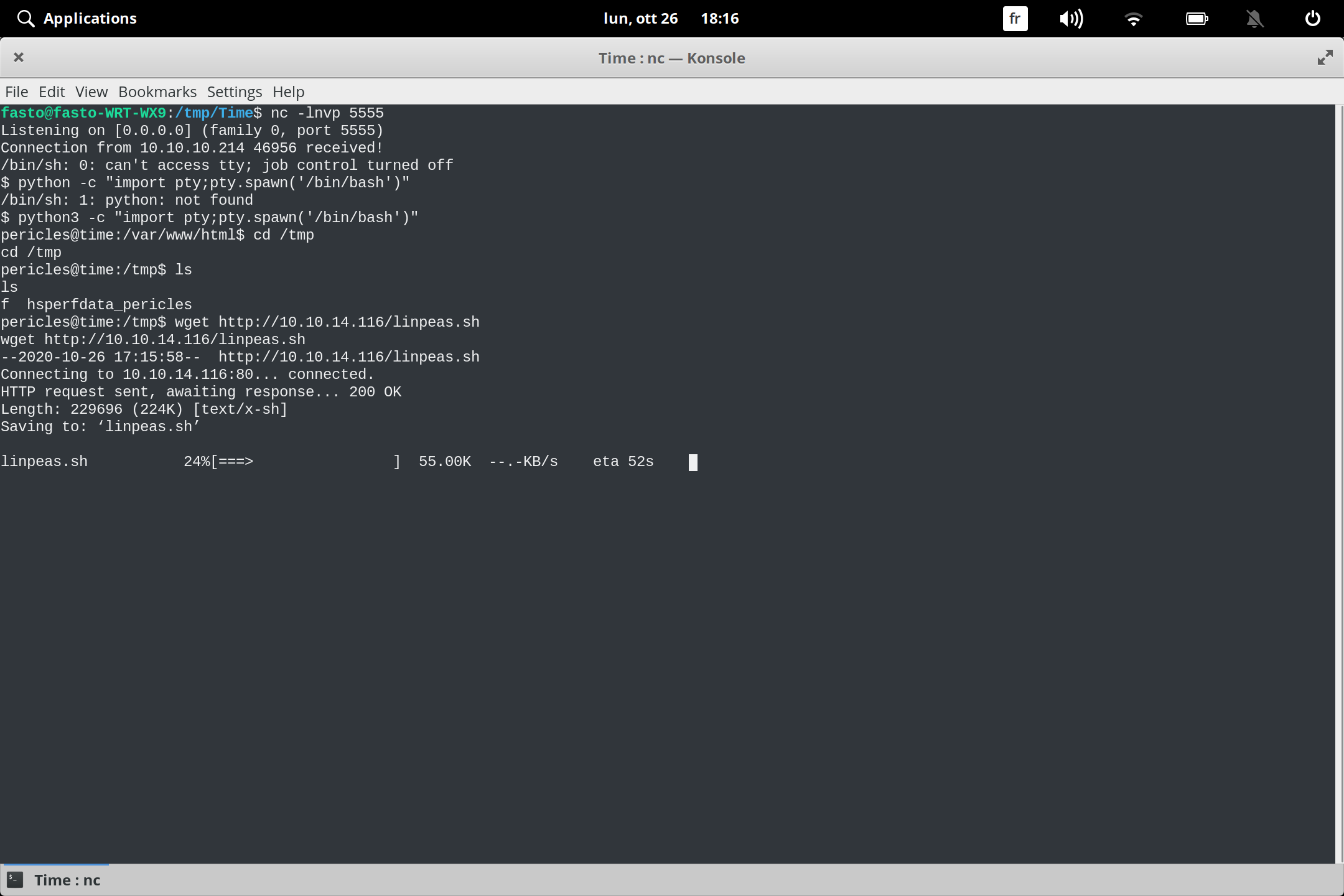1344x896 pixels.
Task: Close the Konsole window
Action: click(x=19, y=57)
